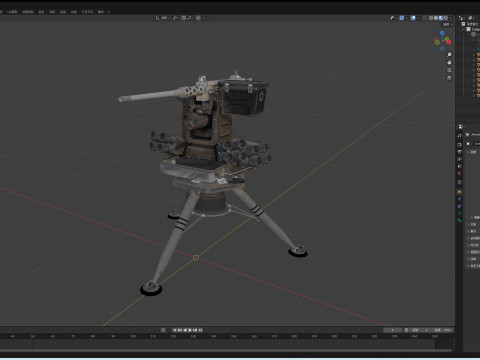Click frame 130 on the timeline ruler
This screenshot has height=360, width=480.
(193, 336)
